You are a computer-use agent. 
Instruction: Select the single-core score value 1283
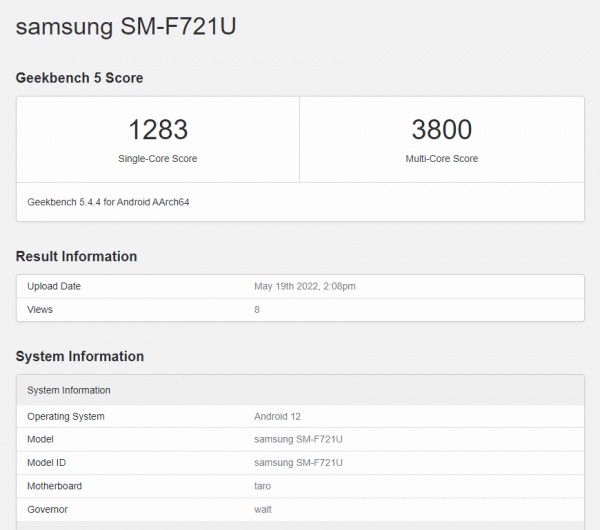[158, 129]
